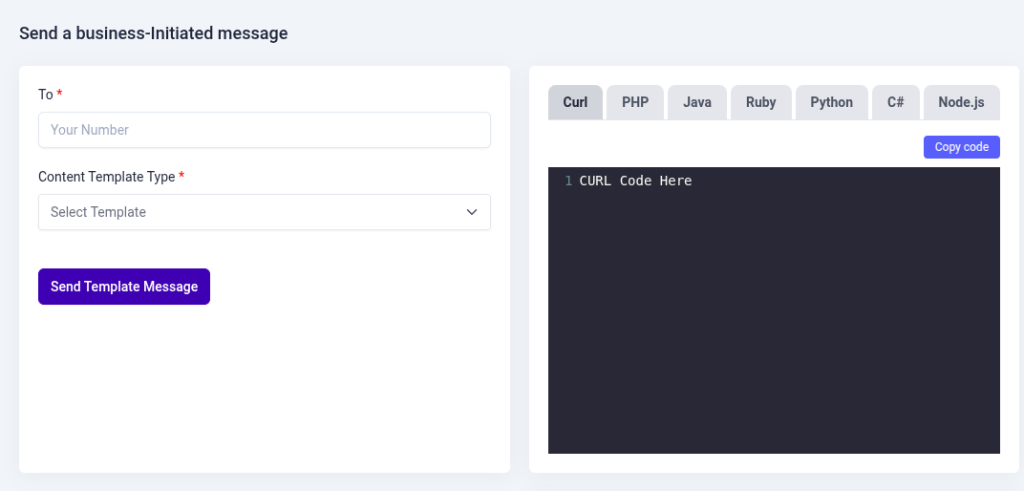The height and width of the screenshot is (491, 1024).
Task: Select the Java tab
Action: [697, 102]
